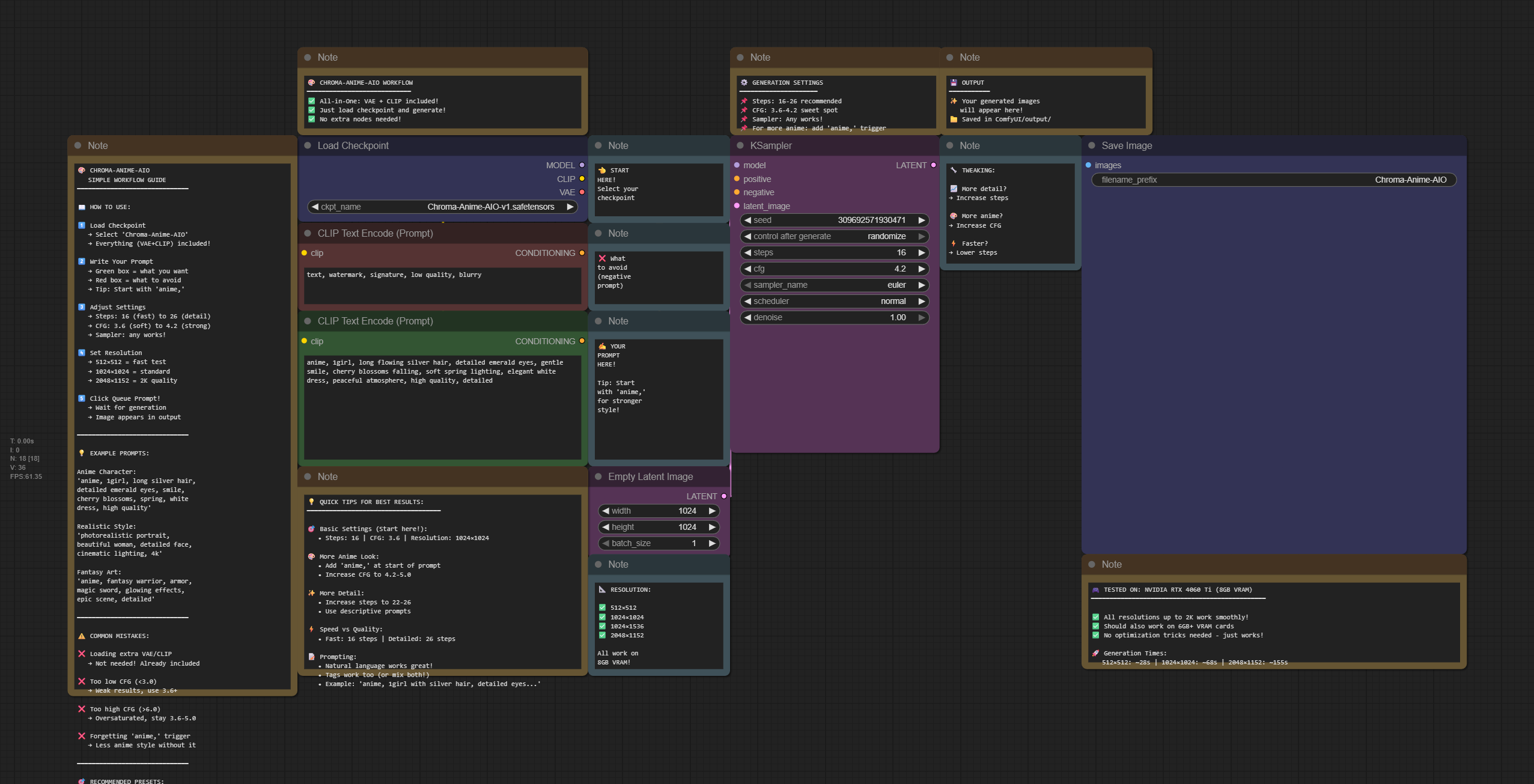Collapse the Load Checkpoint node with its dot
This screenshot has height=784, width=1534.
click(x=308, y=145)
